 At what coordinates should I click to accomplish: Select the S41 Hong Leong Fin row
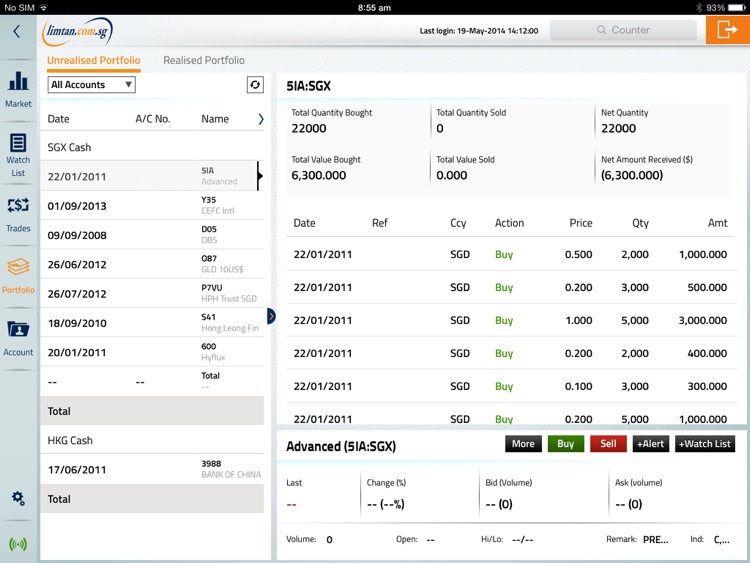point(152,323)
